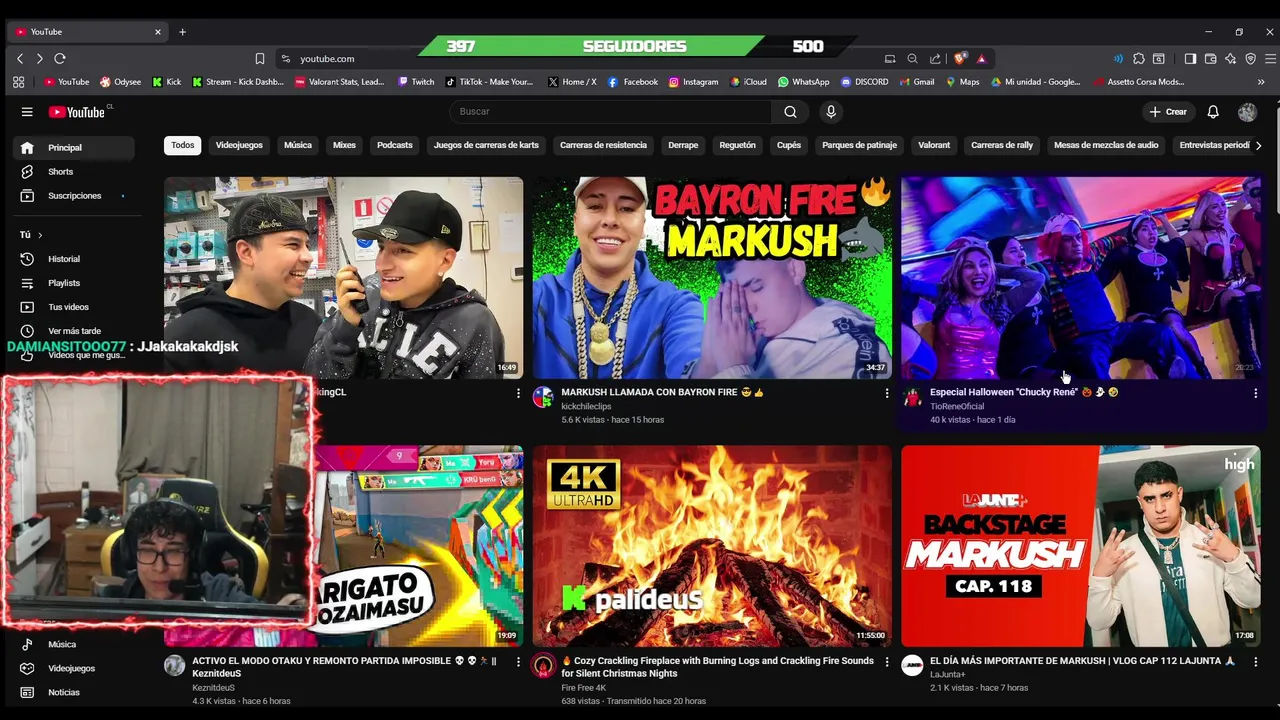Open the DISCORD bookmark
The height and width of the screenshot is (720, 1280).
pyautogui.click(x=864, y=82)
